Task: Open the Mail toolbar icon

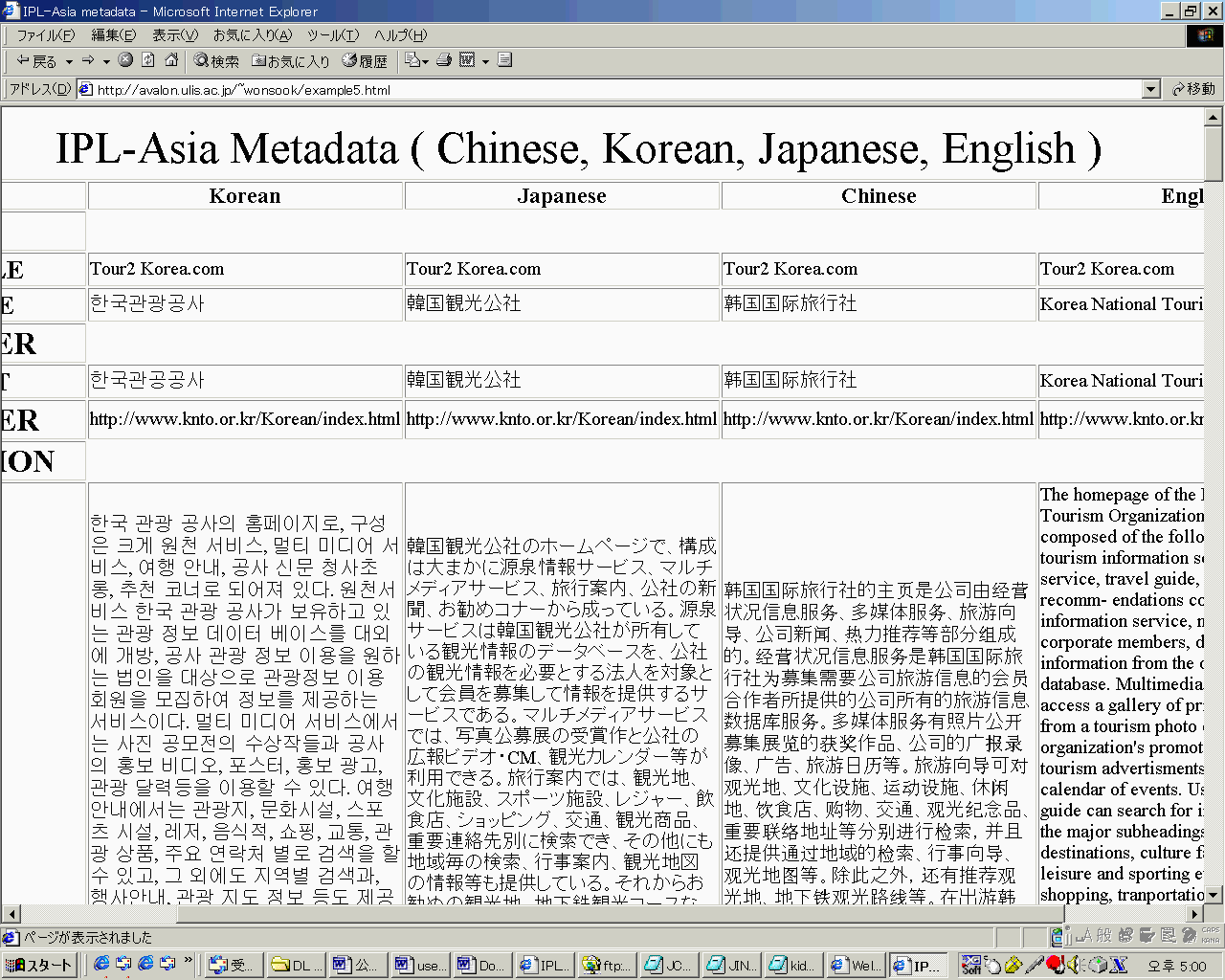Action: [x=412, y=60]
